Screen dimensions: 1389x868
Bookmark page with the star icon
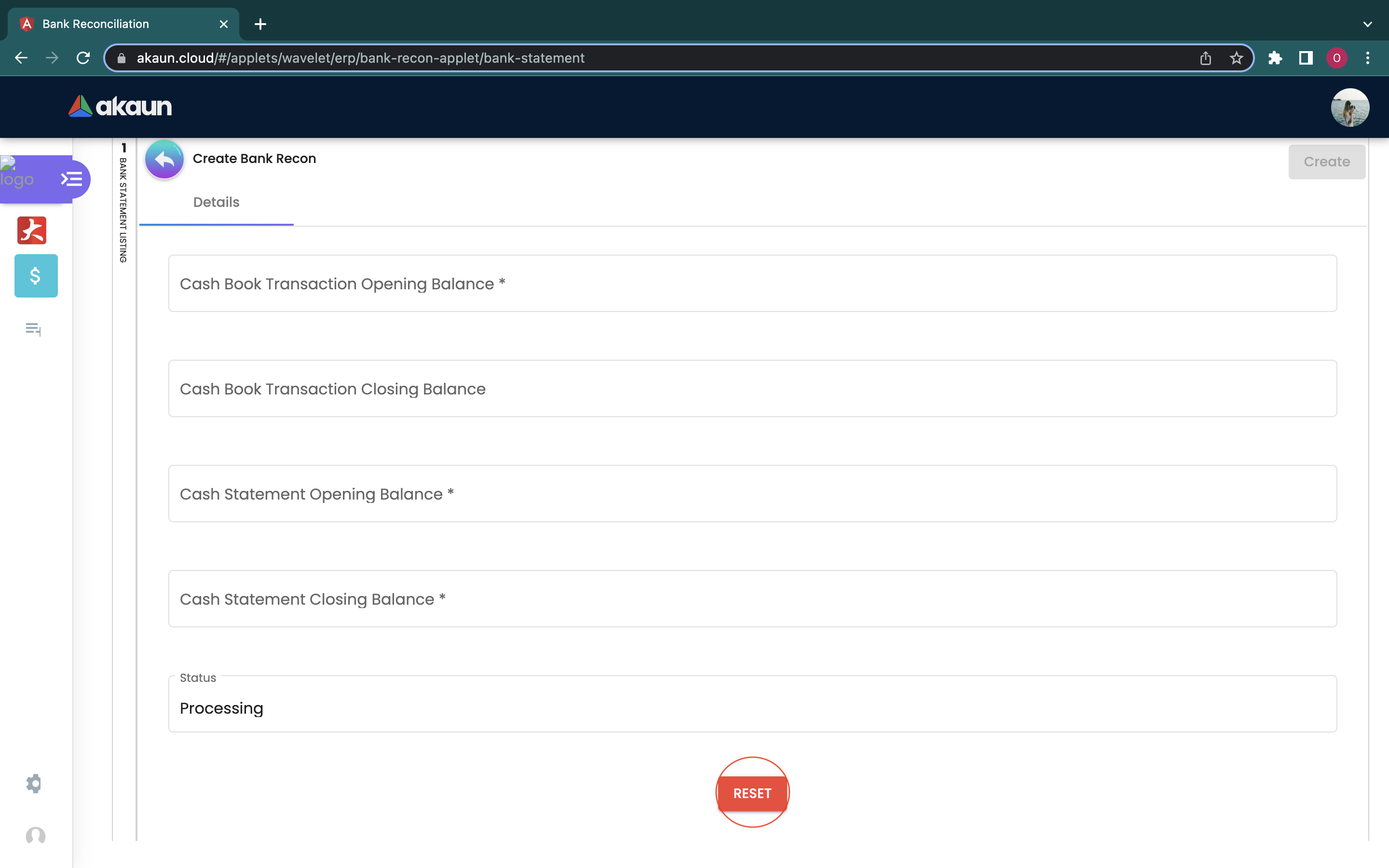1236,58
